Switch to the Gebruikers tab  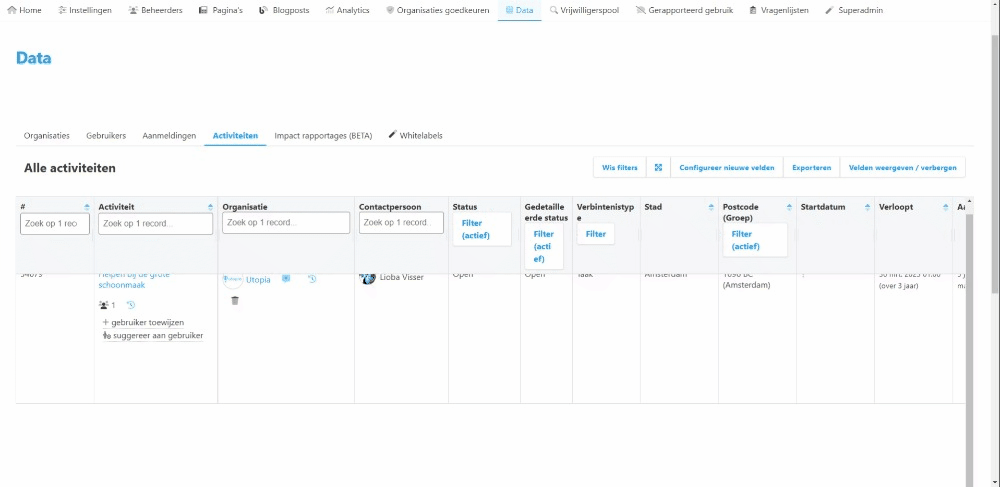pos(106,135)
